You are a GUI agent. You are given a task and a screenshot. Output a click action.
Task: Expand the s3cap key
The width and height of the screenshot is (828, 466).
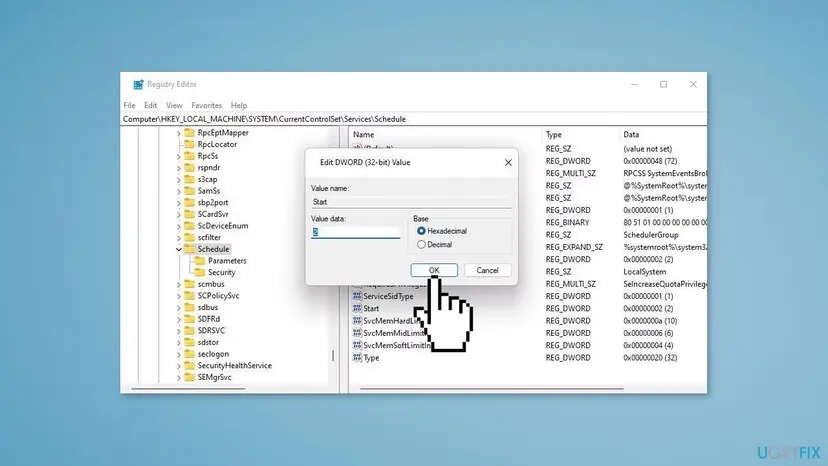tap(178, 180)
